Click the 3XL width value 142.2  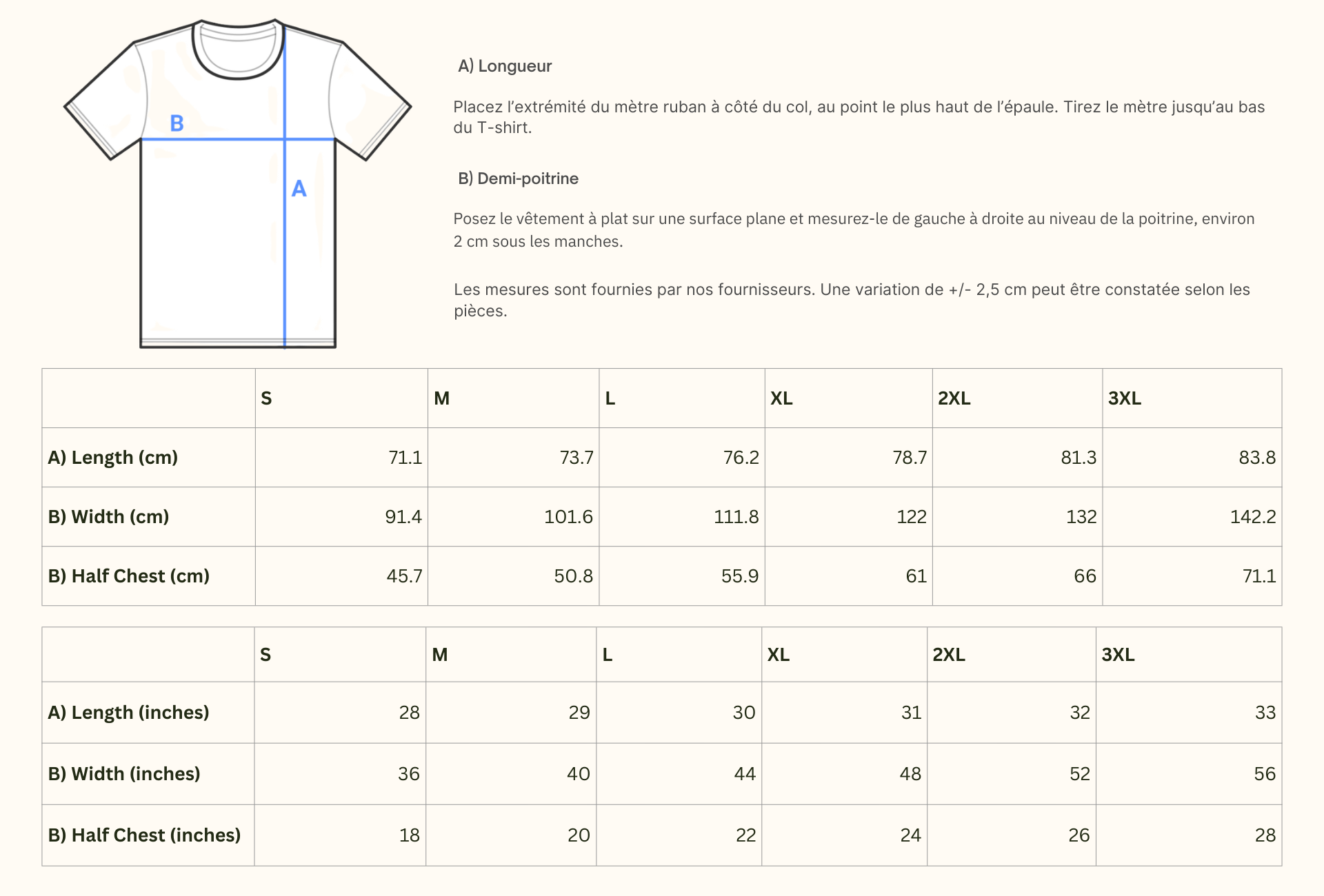1252,517
